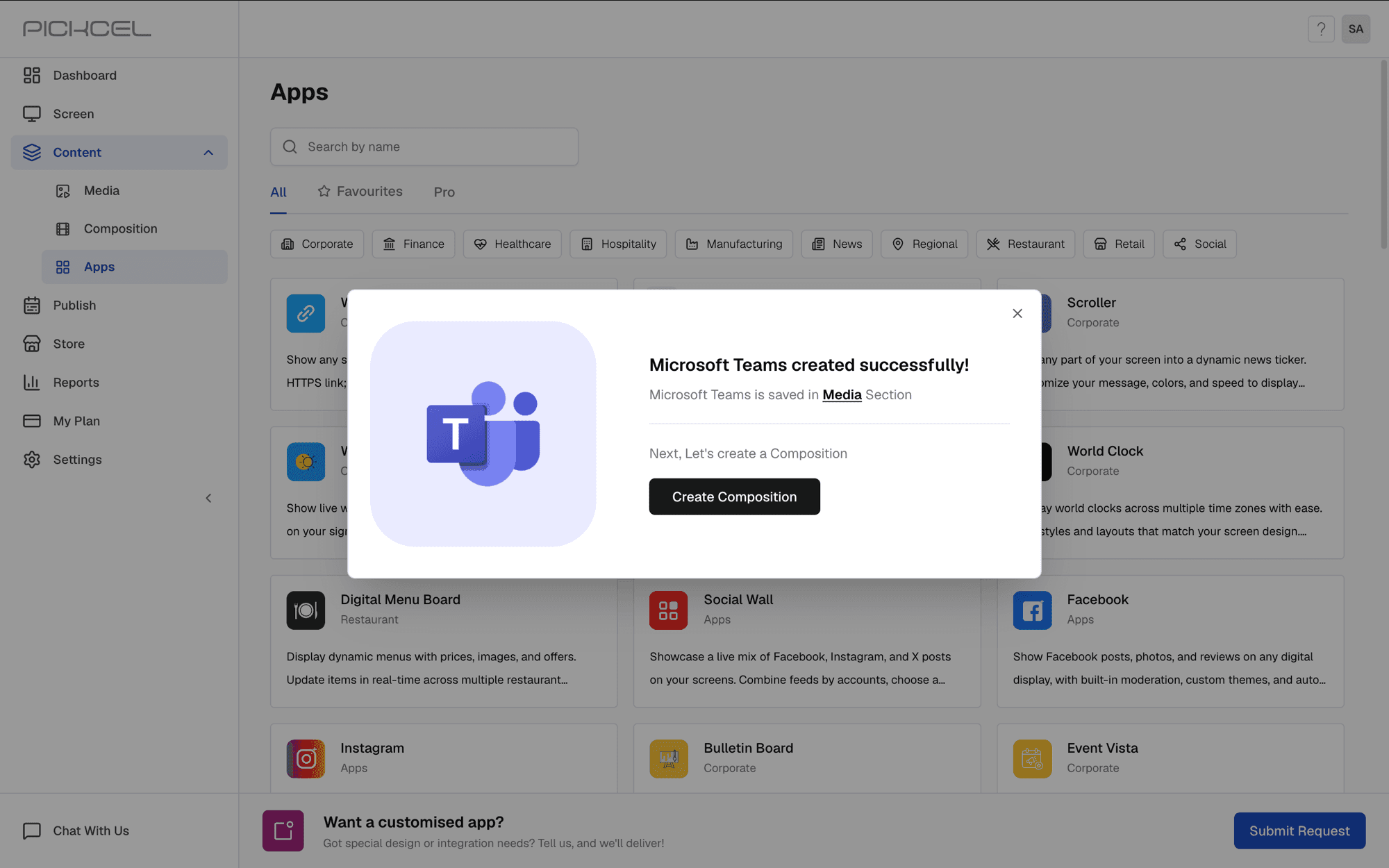Follow the Media link in dialog
The height and width of the screenshot is (868, 1389).
point(842,394)
